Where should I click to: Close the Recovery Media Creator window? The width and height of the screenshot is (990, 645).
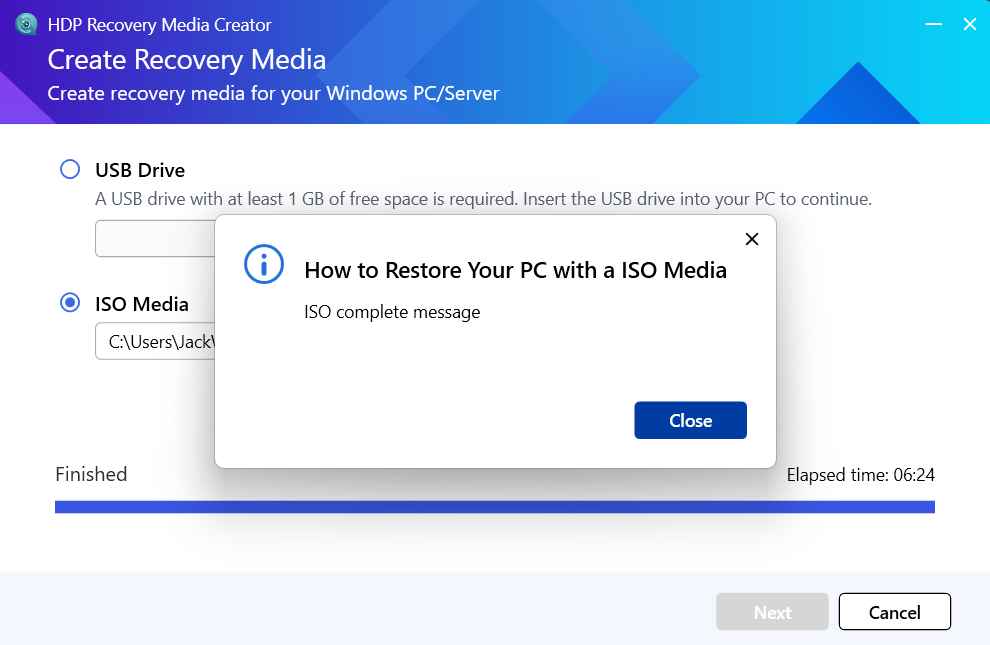point(969,24)
